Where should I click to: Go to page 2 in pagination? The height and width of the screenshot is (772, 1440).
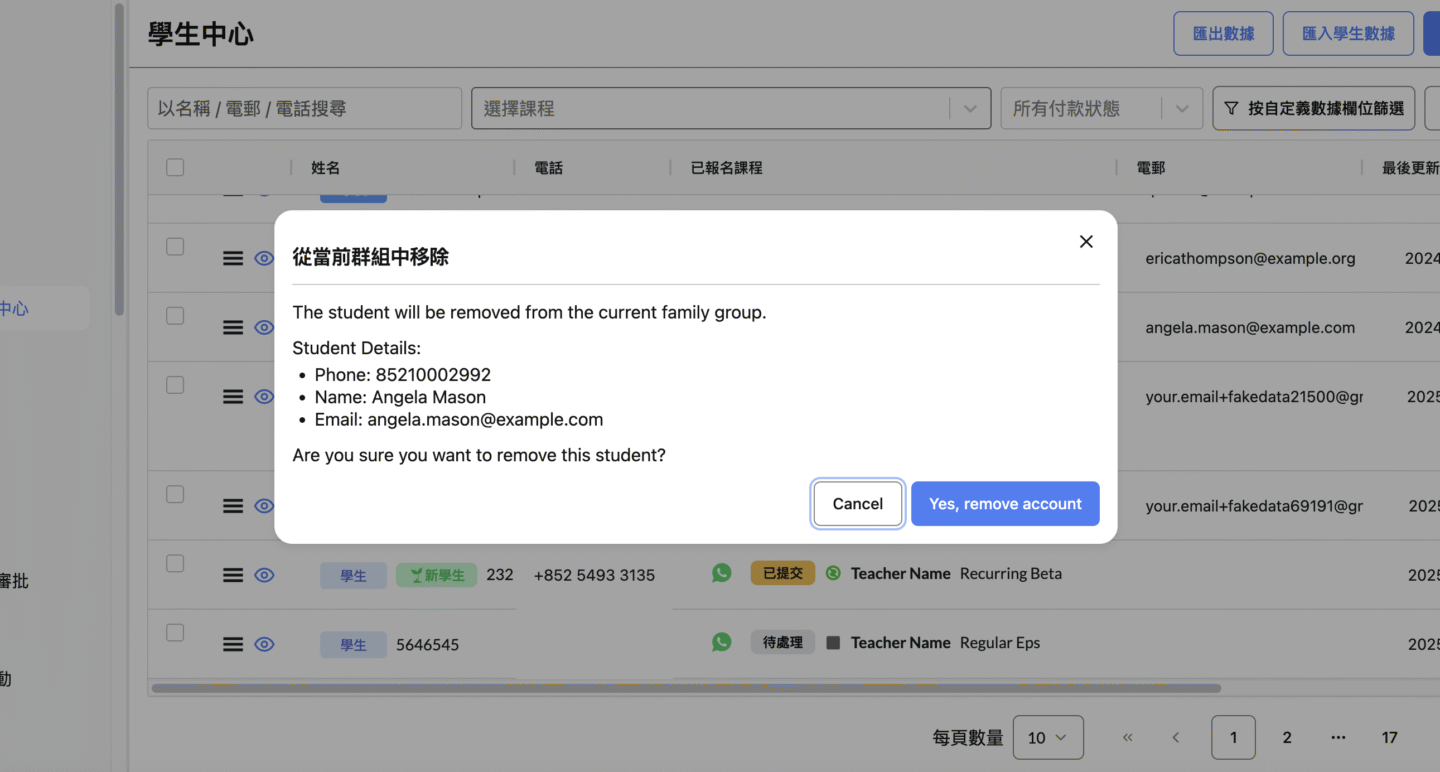(x=1287, y=738)
